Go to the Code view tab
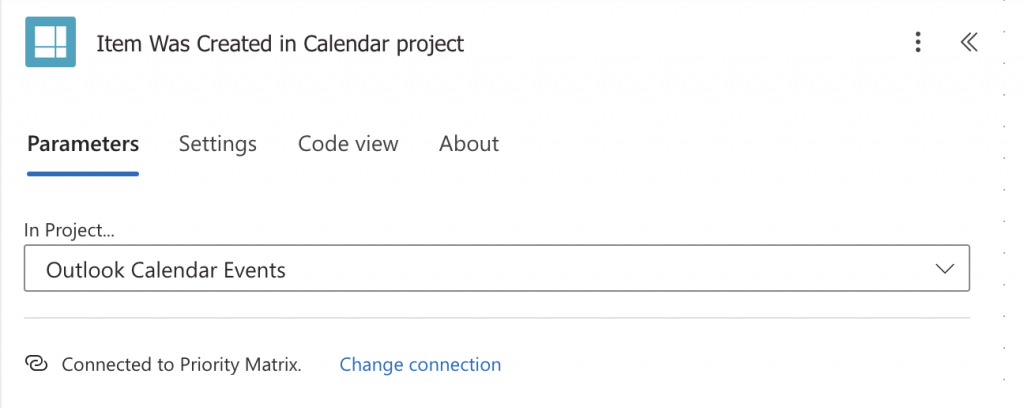 pyautogui.click(x=348, y=144)
